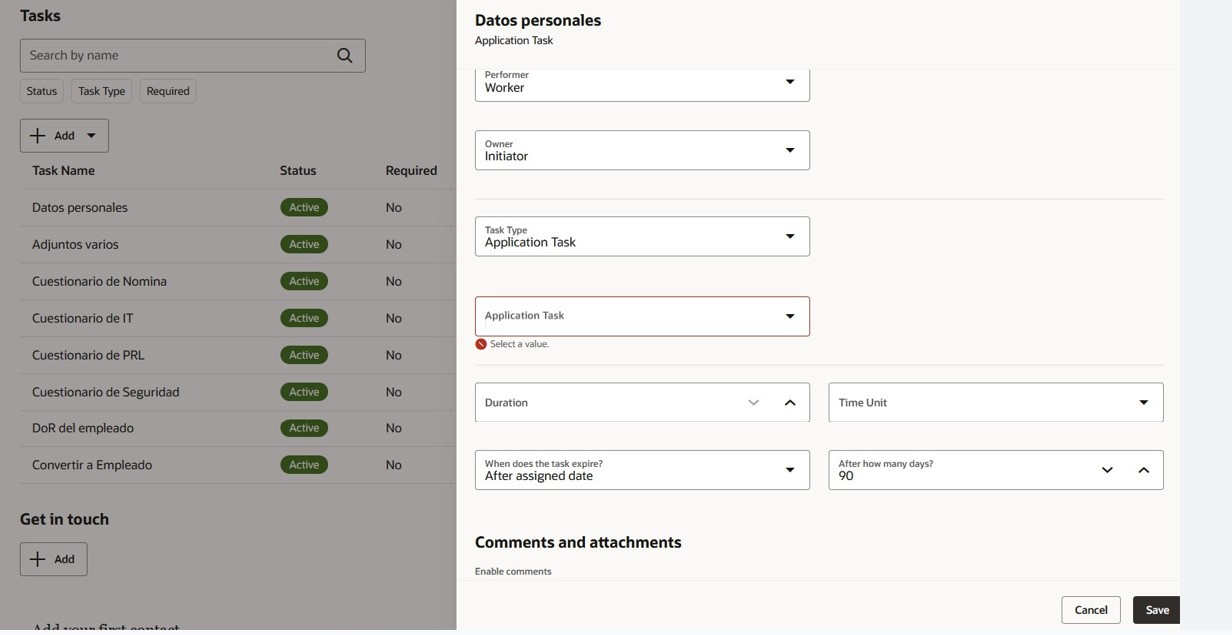This screenshot has width=1232, height=635.
Task: Click the Cancel button
Action: pos(1091,610)
